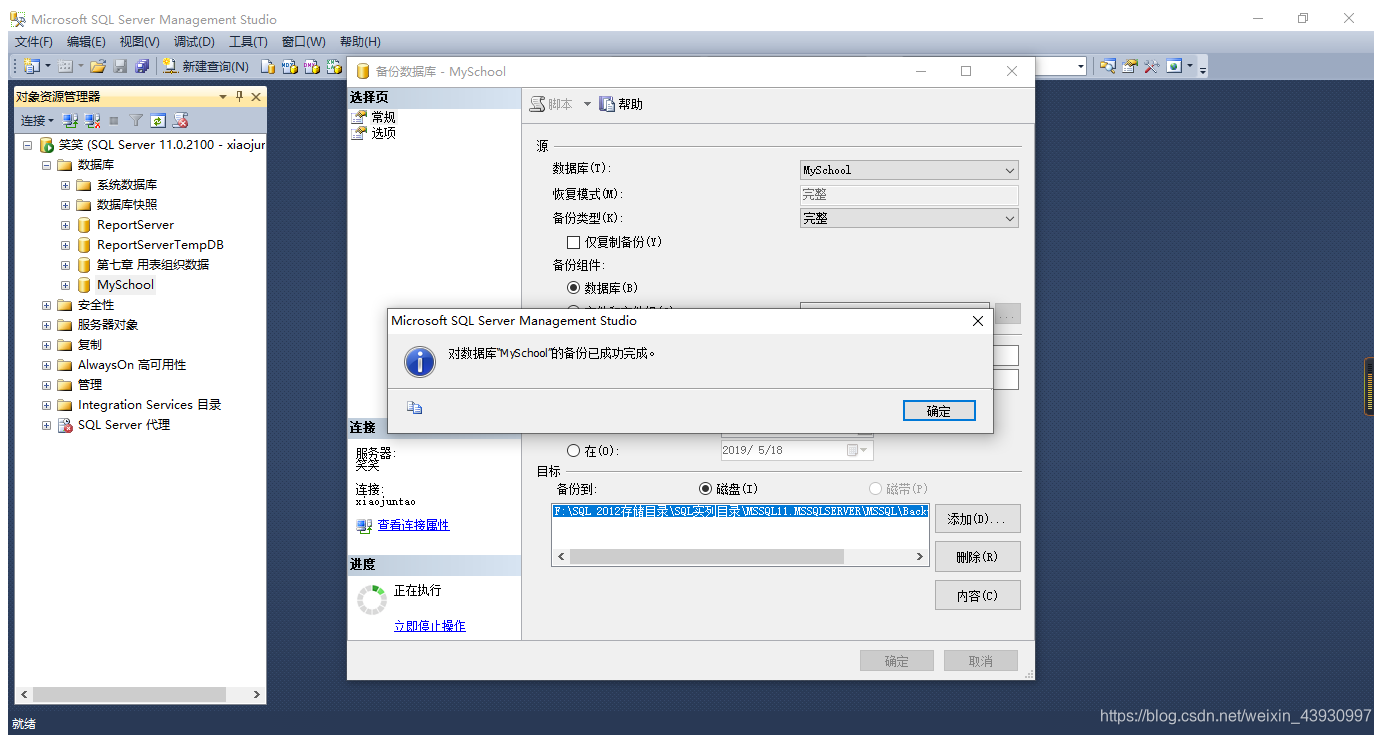The image size is (1382, 735).
Task: Click the wrench and hammer tools icon
Action: click(x=1152, y=66)
